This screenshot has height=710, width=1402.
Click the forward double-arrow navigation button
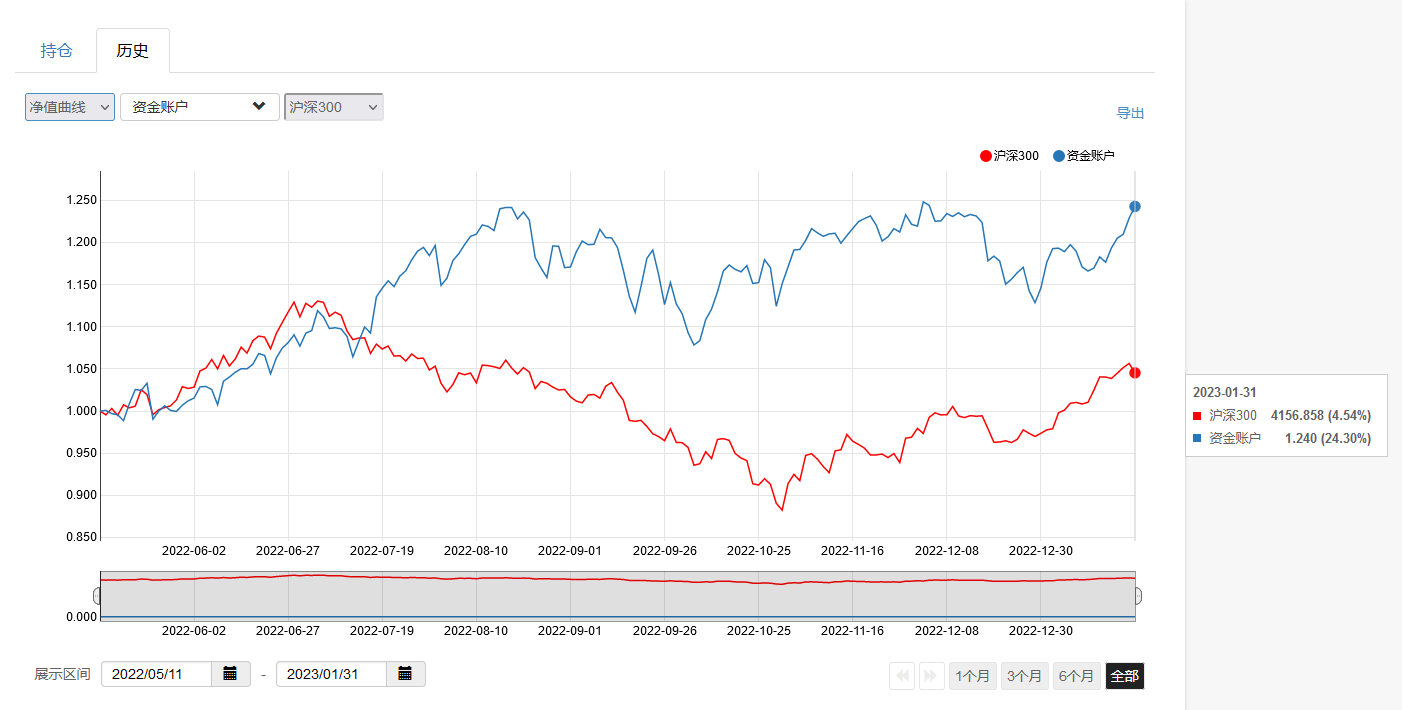tap(932, 676)
